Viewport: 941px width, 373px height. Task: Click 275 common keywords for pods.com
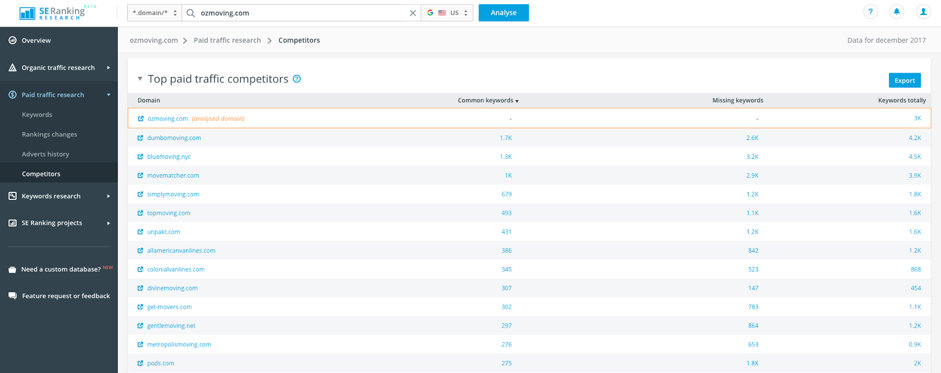click(x=507, y=363)
